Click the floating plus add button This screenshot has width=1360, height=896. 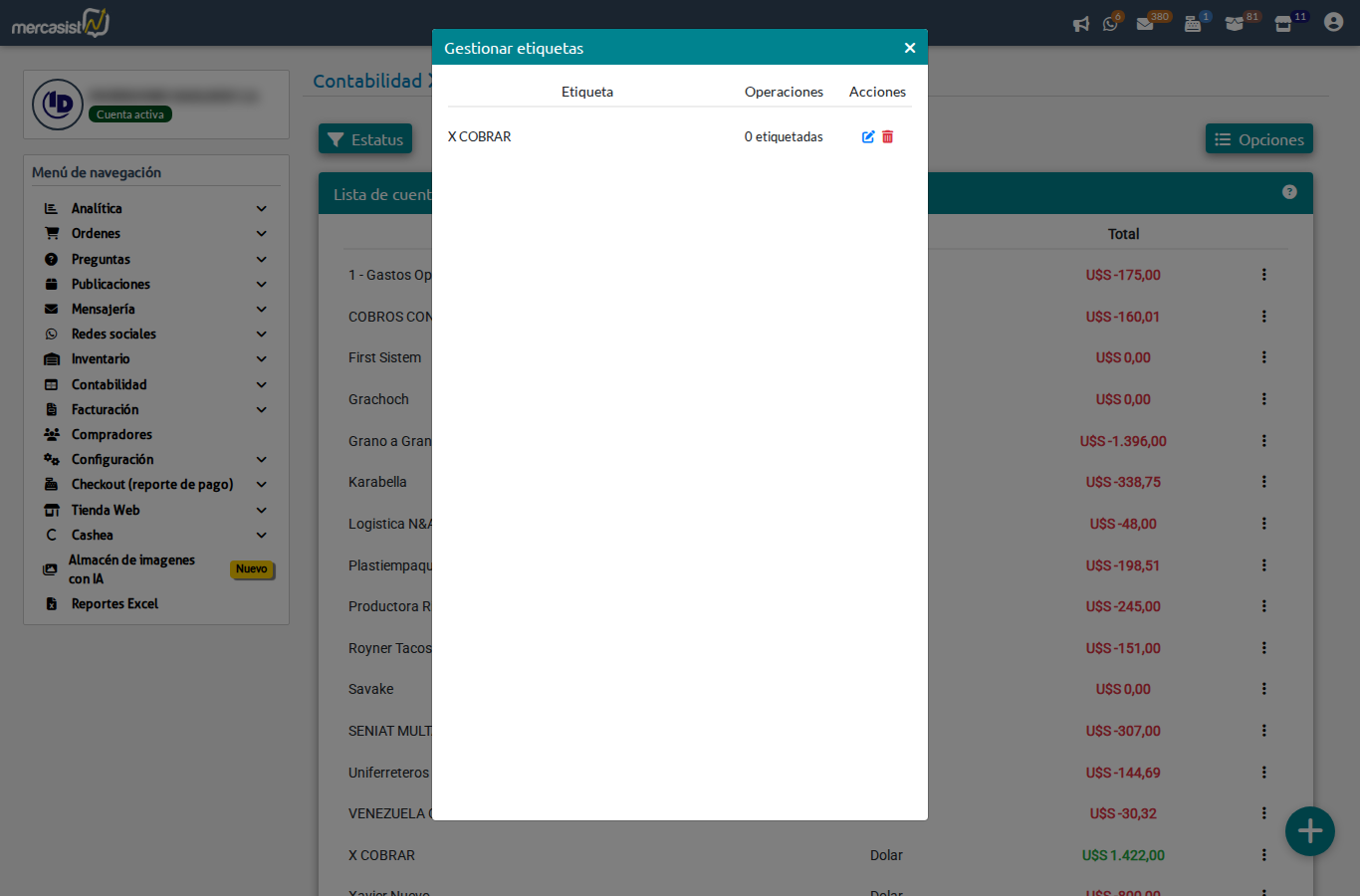pos(1309,831)
